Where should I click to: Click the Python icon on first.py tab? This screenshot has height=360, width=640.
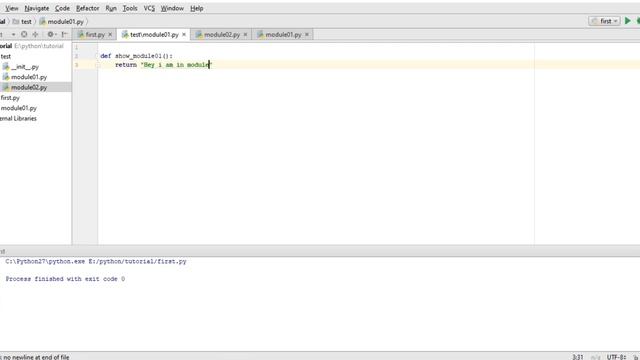[x=81, y=35]
